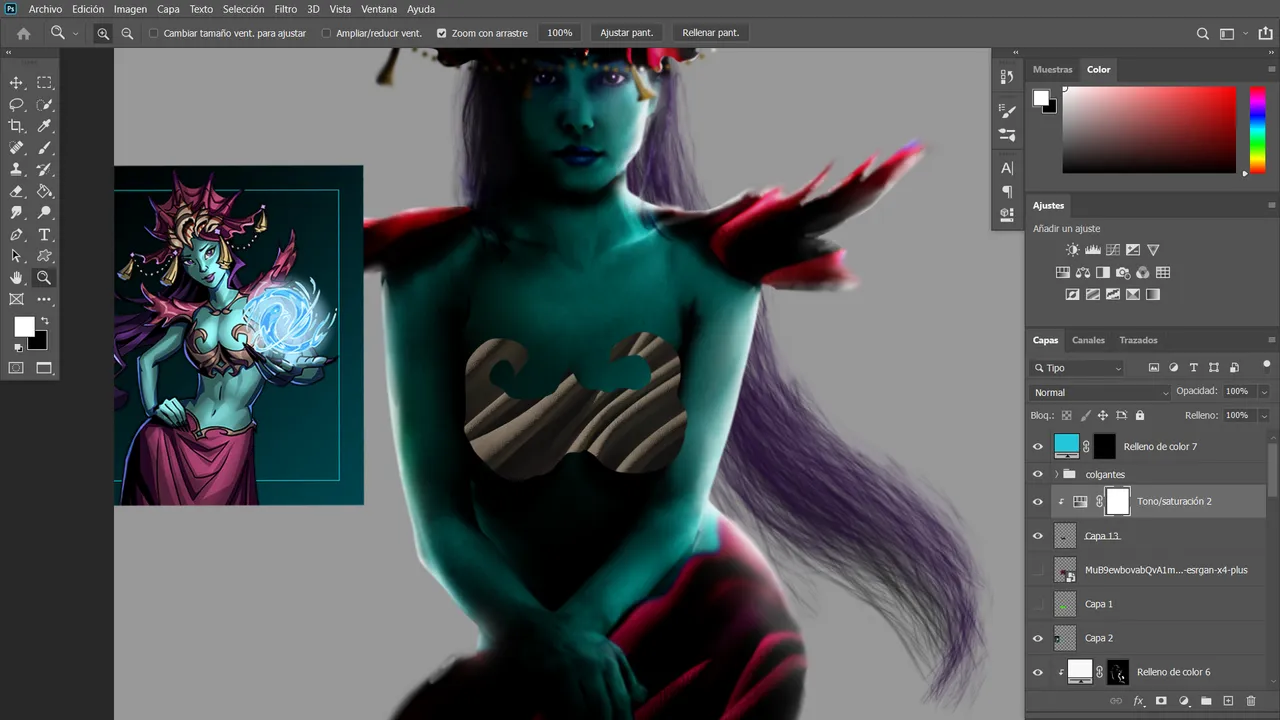This screenshot has width=1280, height=720.
Task: Uncheck Zoom con arrastre
Action: (x=442, y=33)
